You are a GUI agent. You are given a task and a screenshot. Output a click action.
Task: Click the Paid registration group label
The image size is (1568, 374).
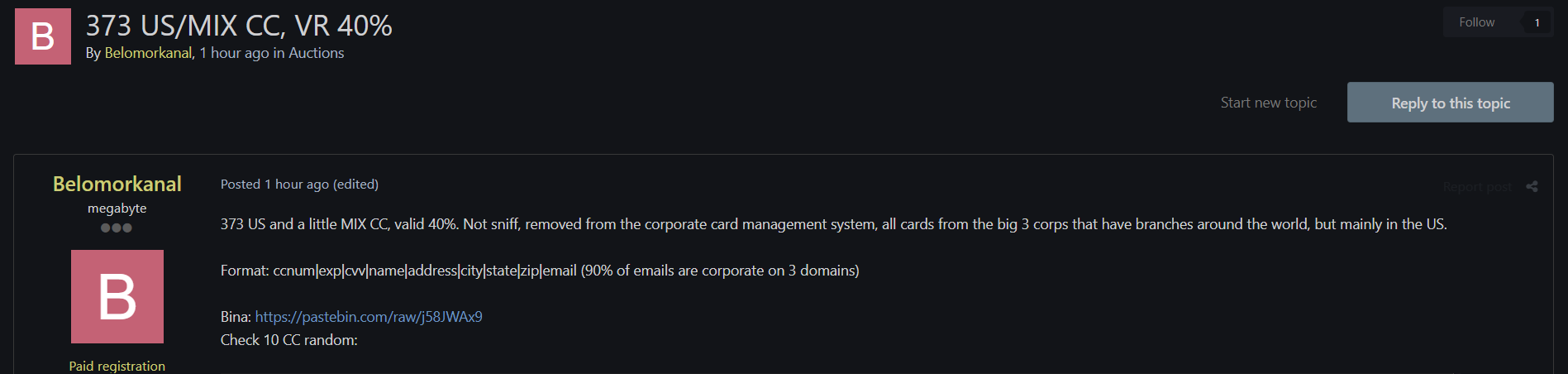[117, 366]
